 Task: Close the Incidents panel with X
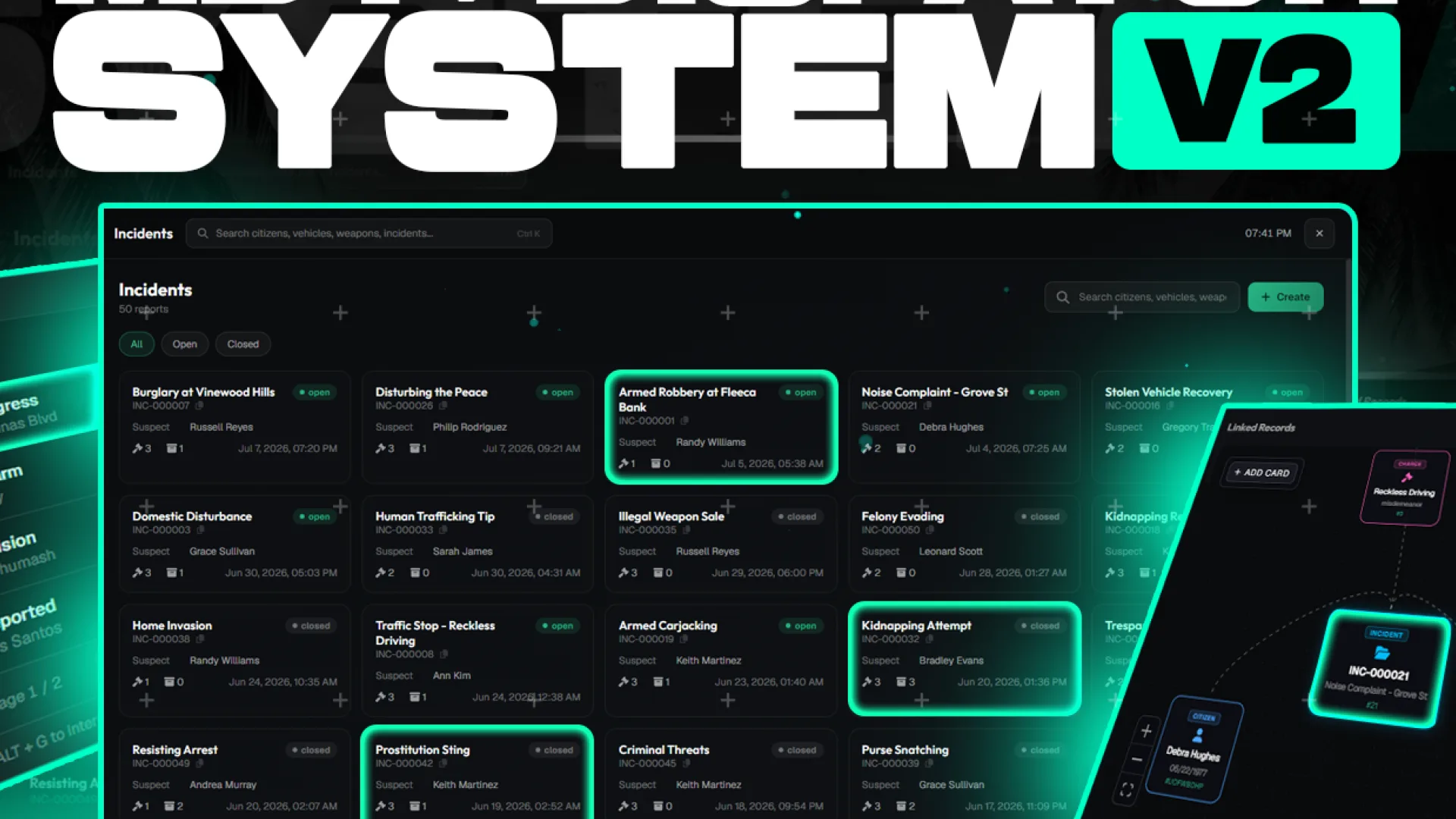(1319, 234)
